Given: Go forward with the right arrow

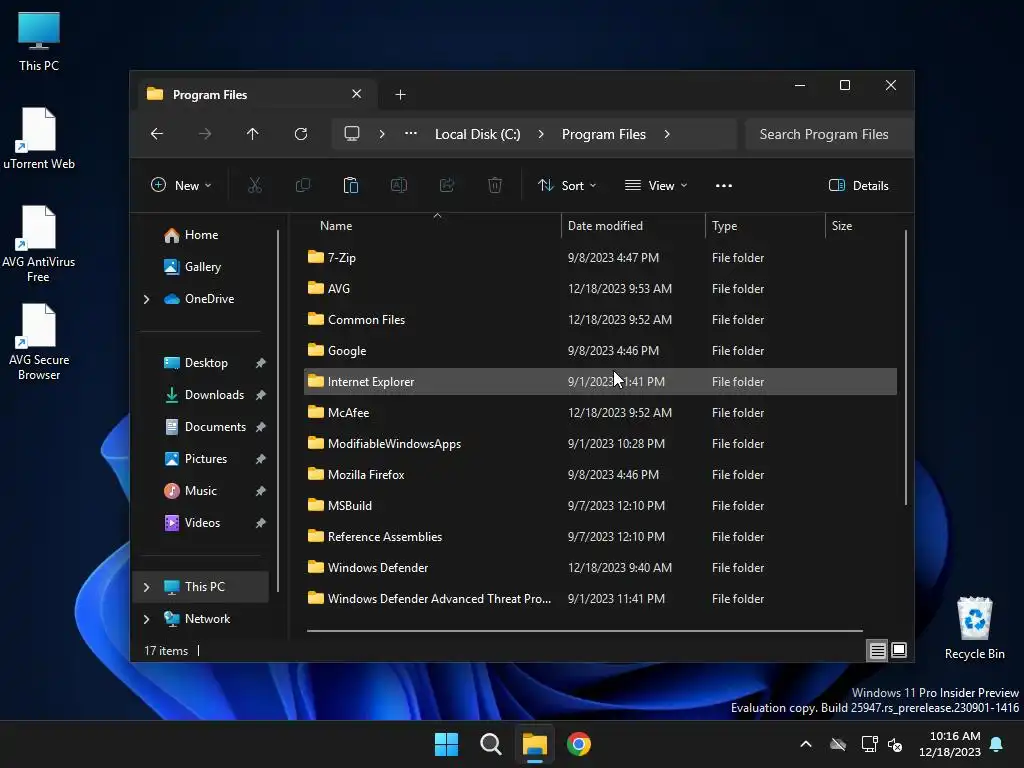Looking at the screenshot, I should click(205, 134).
